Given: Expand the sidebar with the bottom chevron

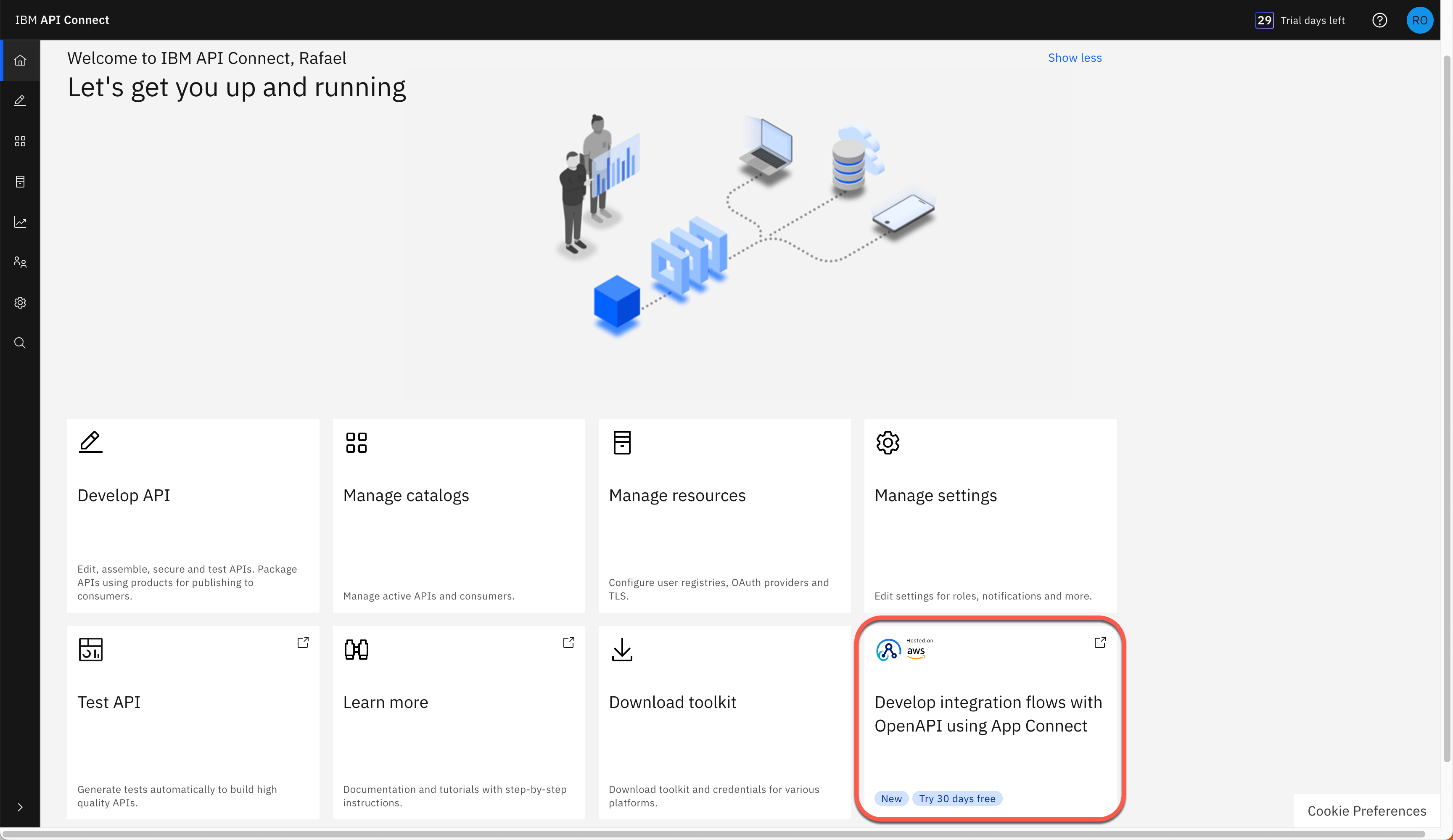Looking at the screenshot, I should [20, 806].
